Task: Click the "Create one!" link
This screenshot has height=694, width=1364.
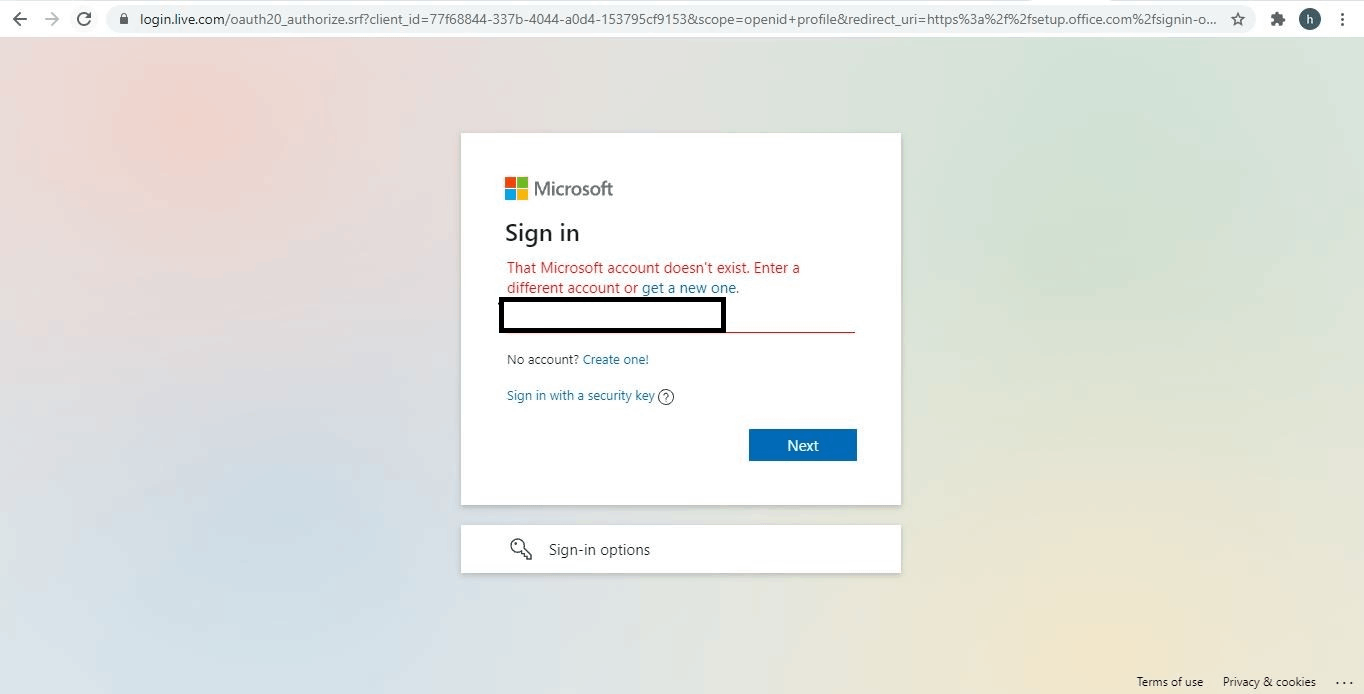Action: 616,360
